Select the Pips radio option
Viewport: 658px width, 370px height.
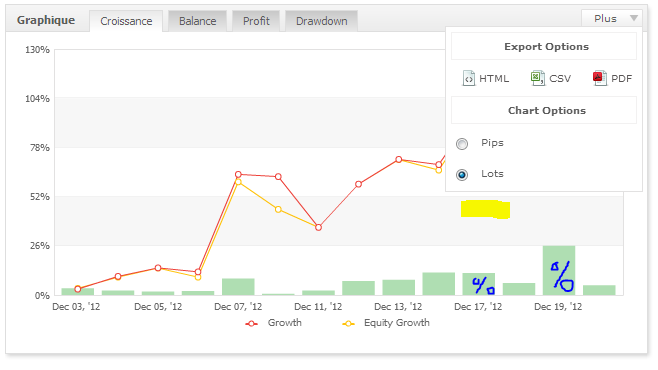point(462,144)
